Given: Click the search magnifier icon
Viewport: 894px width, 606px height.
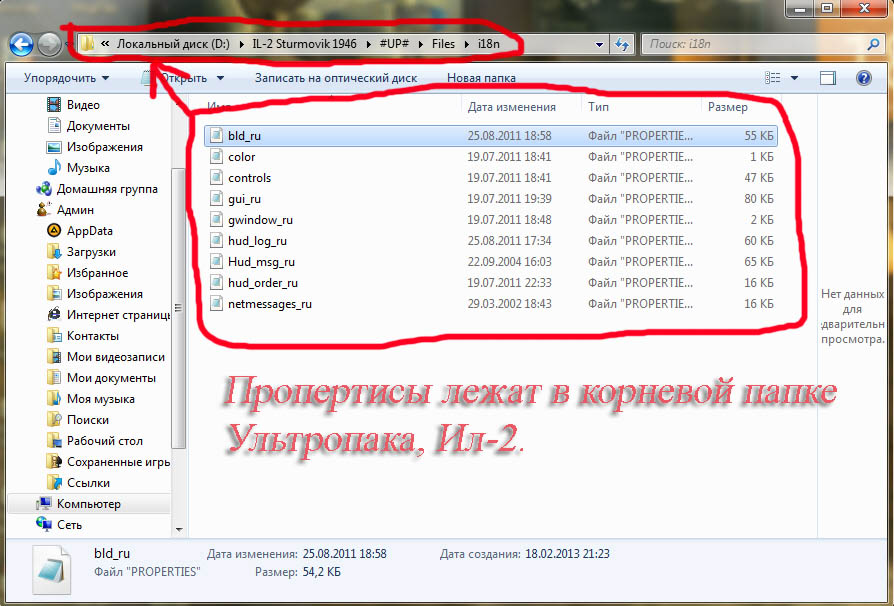Looking at the screenshot, I should click(x=873, y=44).
